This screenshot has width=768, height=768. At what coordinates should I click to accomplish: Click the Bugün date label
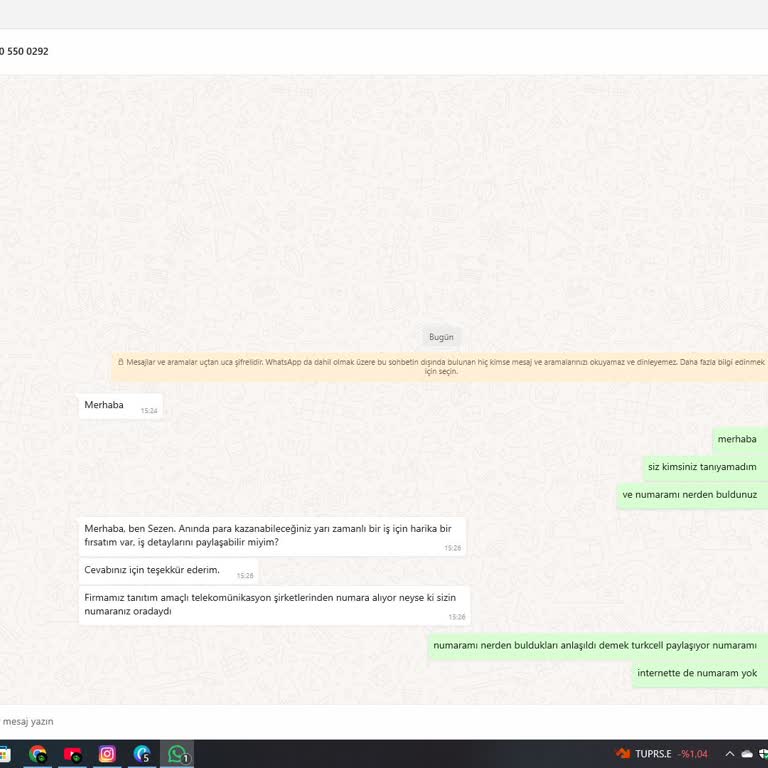tap(441, 337)
